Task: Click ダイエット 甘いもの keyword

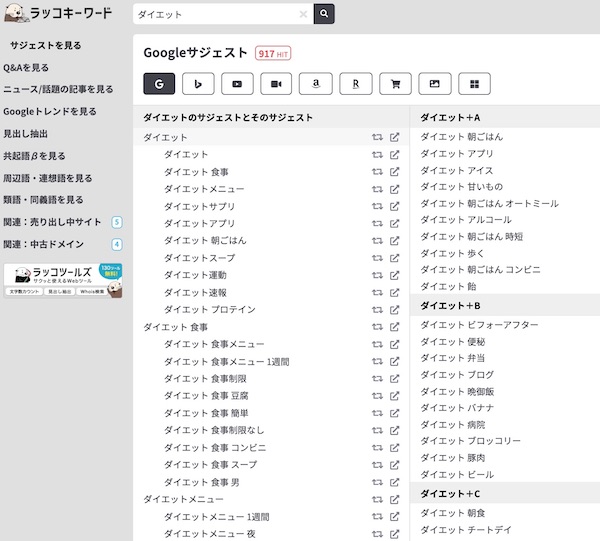Action: click(461, 187)
